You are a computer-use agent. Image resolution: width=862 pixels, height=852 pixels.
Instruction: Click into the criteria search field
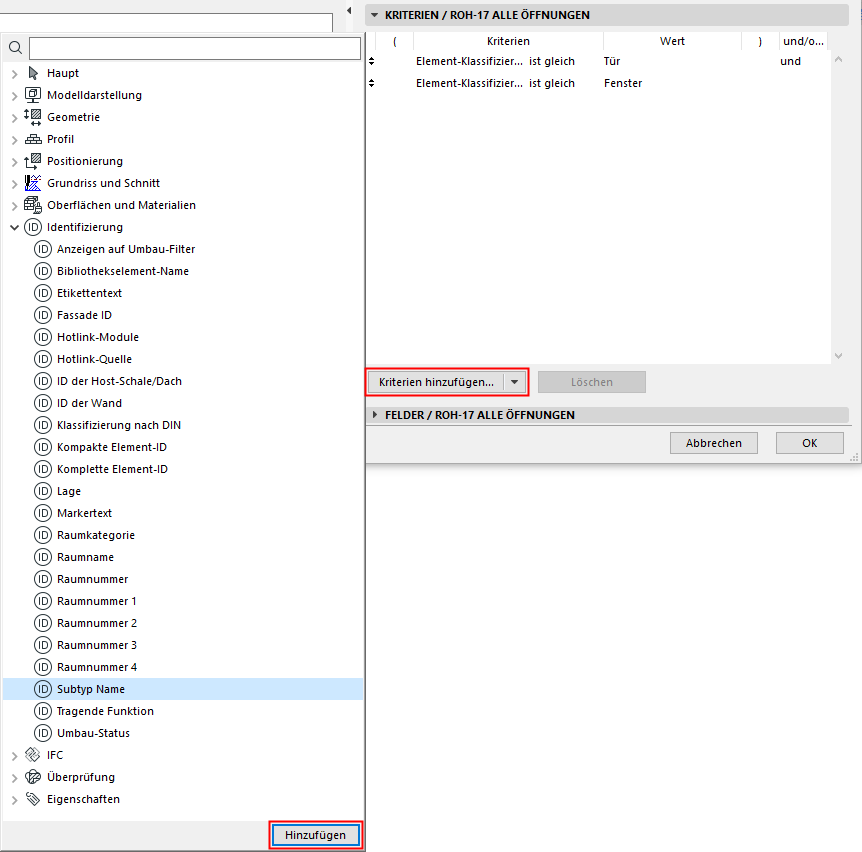click(x=195, y=48)
